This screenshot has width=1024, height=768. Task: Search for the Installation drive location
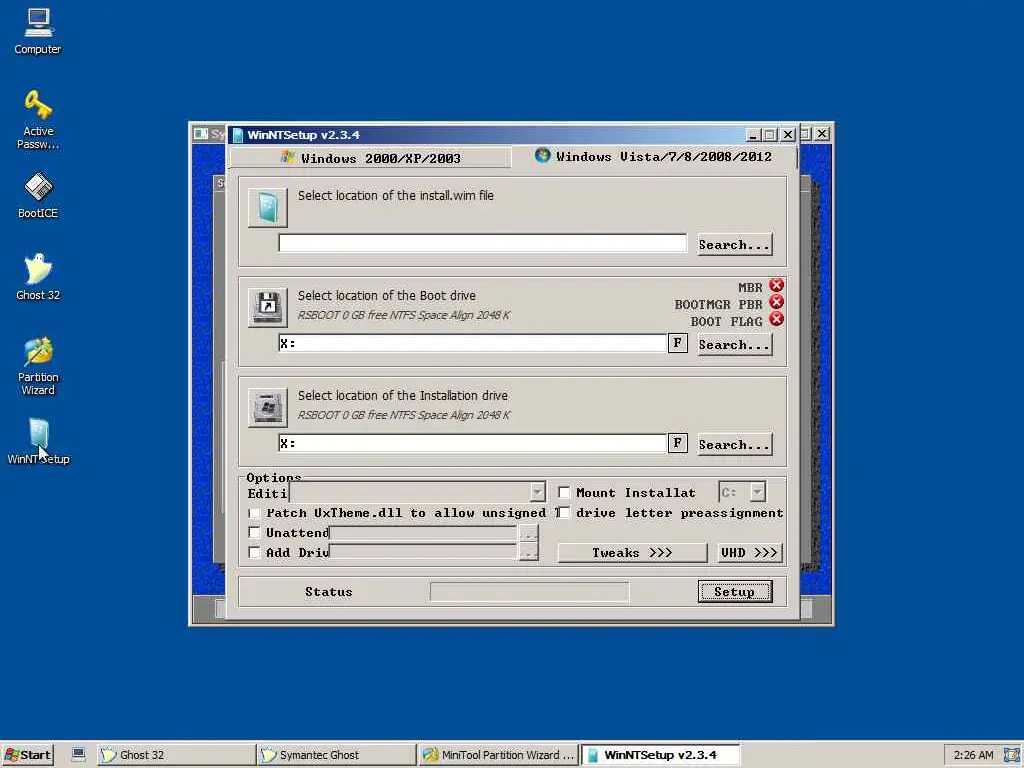coord(735,445)
